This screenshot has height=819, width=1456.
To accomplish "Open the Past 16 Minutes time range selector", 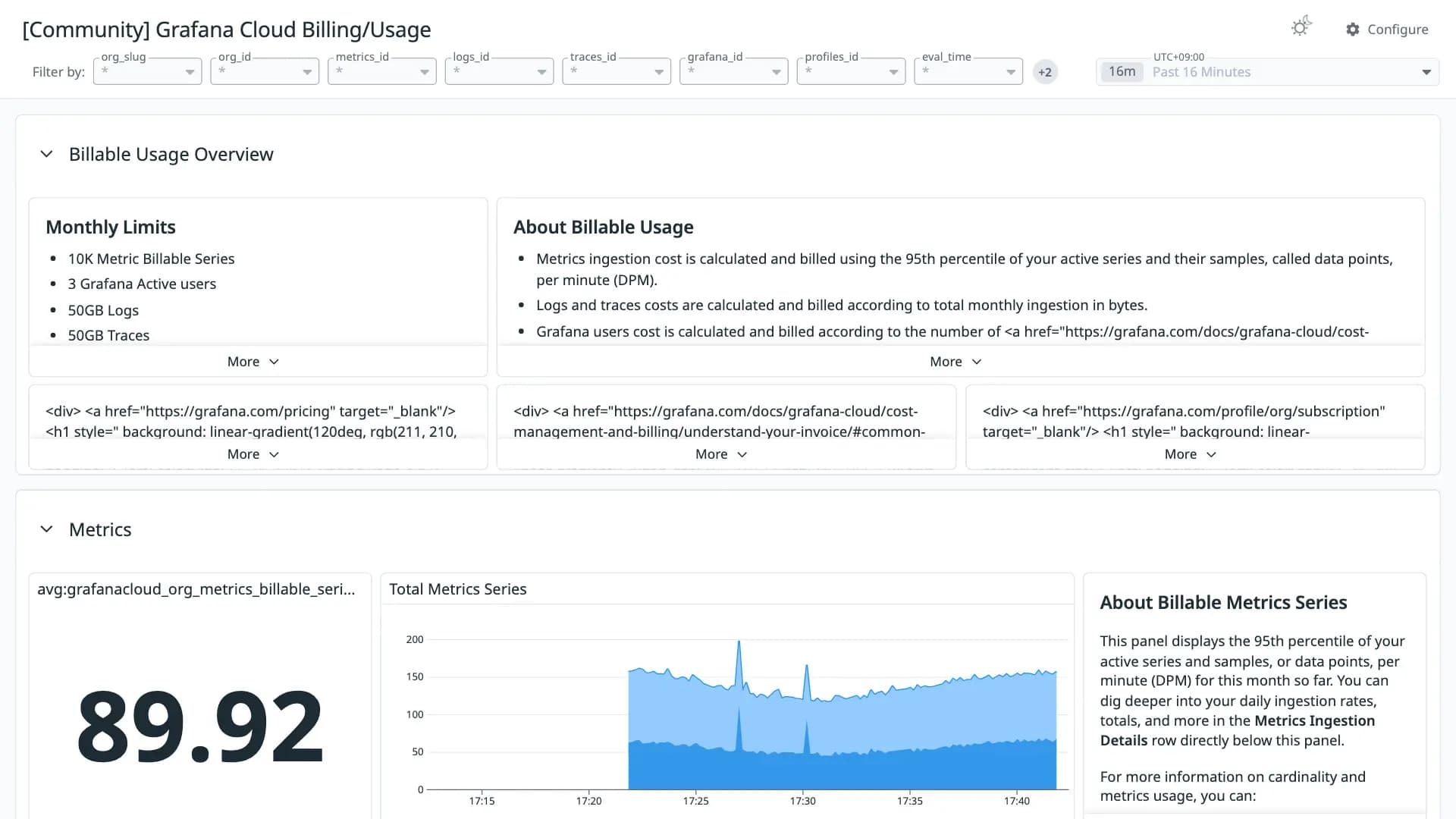I will tap(1267, 72).
